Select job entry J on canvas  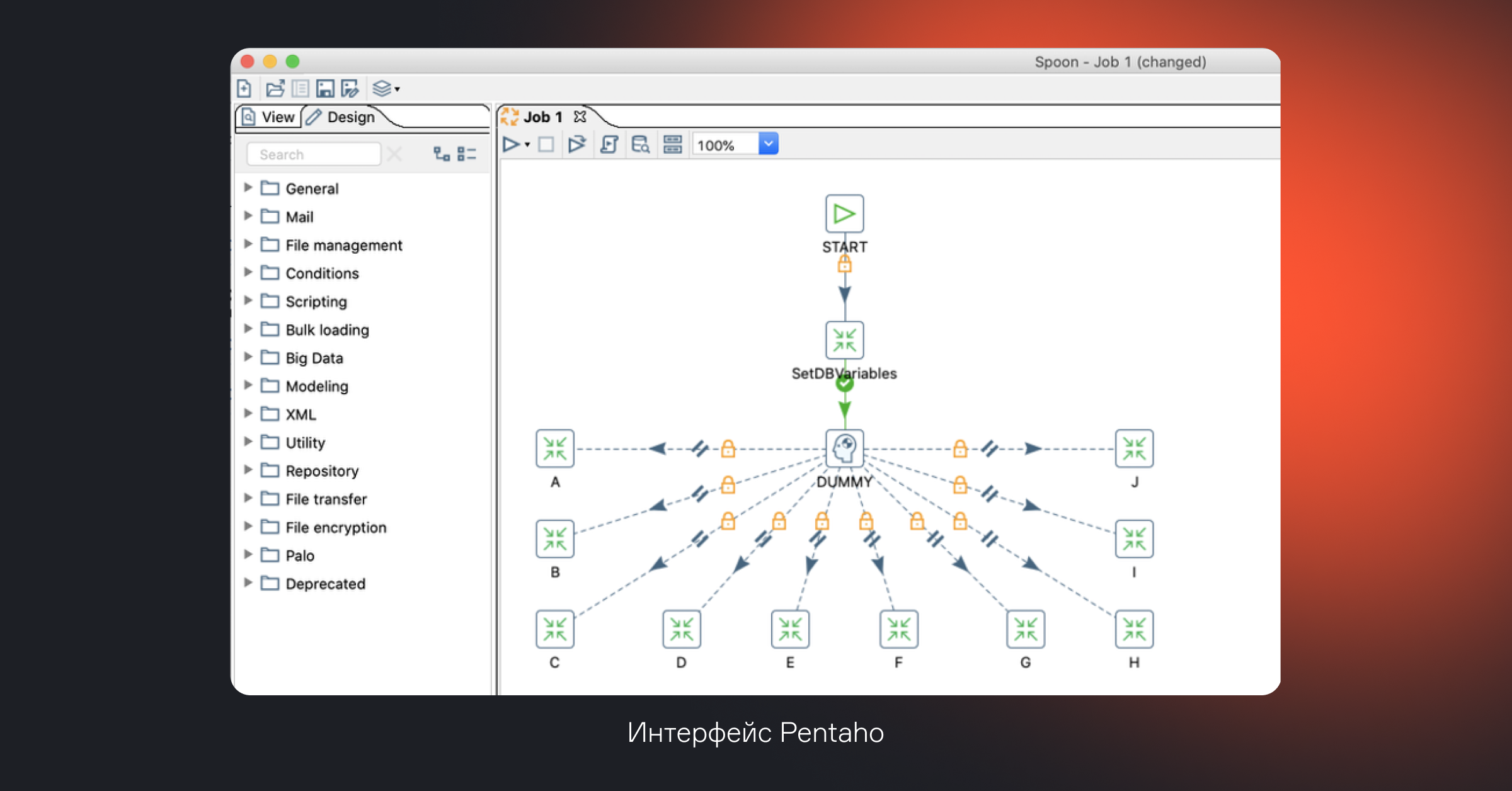click(1134, 448)
